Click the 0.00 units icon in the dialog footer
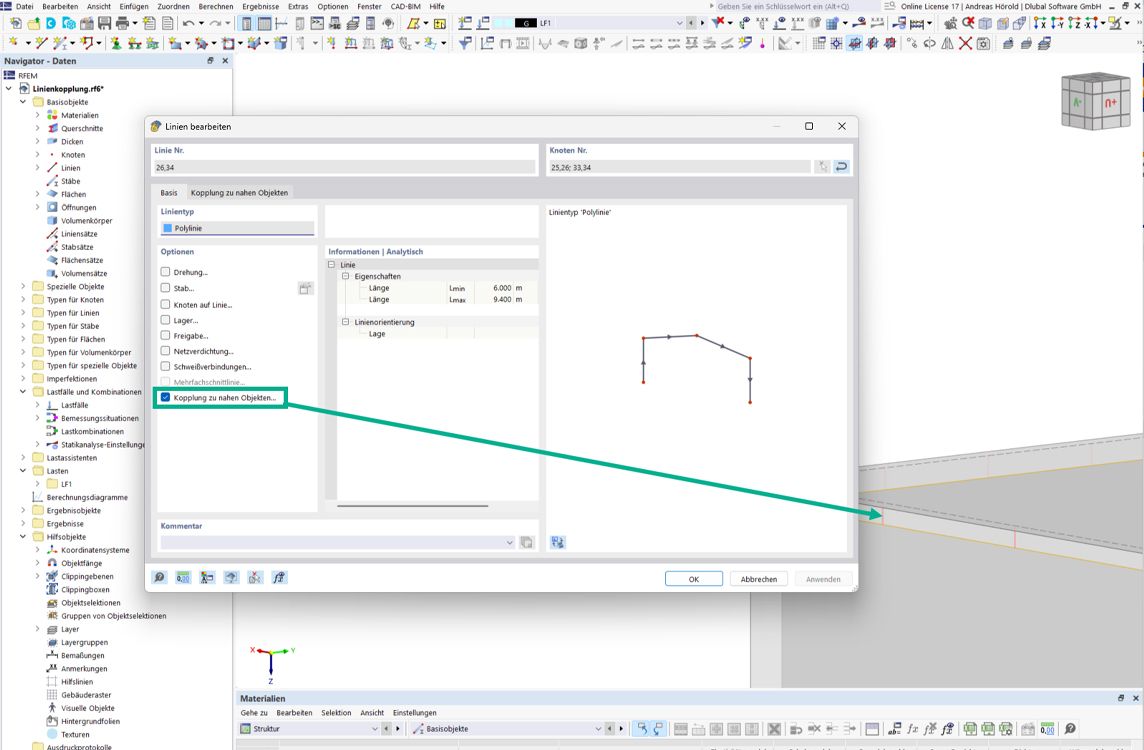 [x=183, y=578]
